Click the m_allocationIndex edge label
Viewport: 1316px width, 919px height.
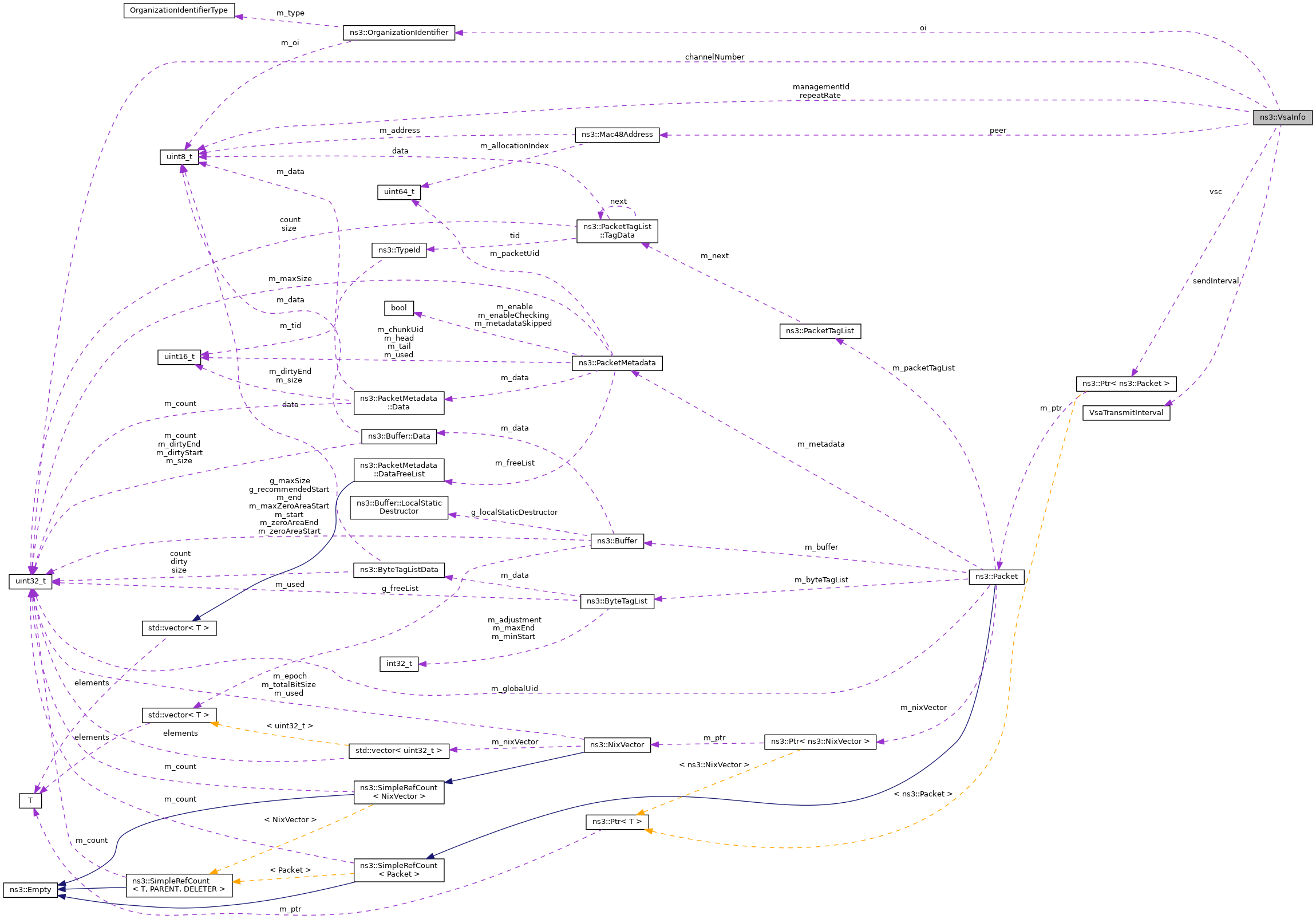point(514,146)
